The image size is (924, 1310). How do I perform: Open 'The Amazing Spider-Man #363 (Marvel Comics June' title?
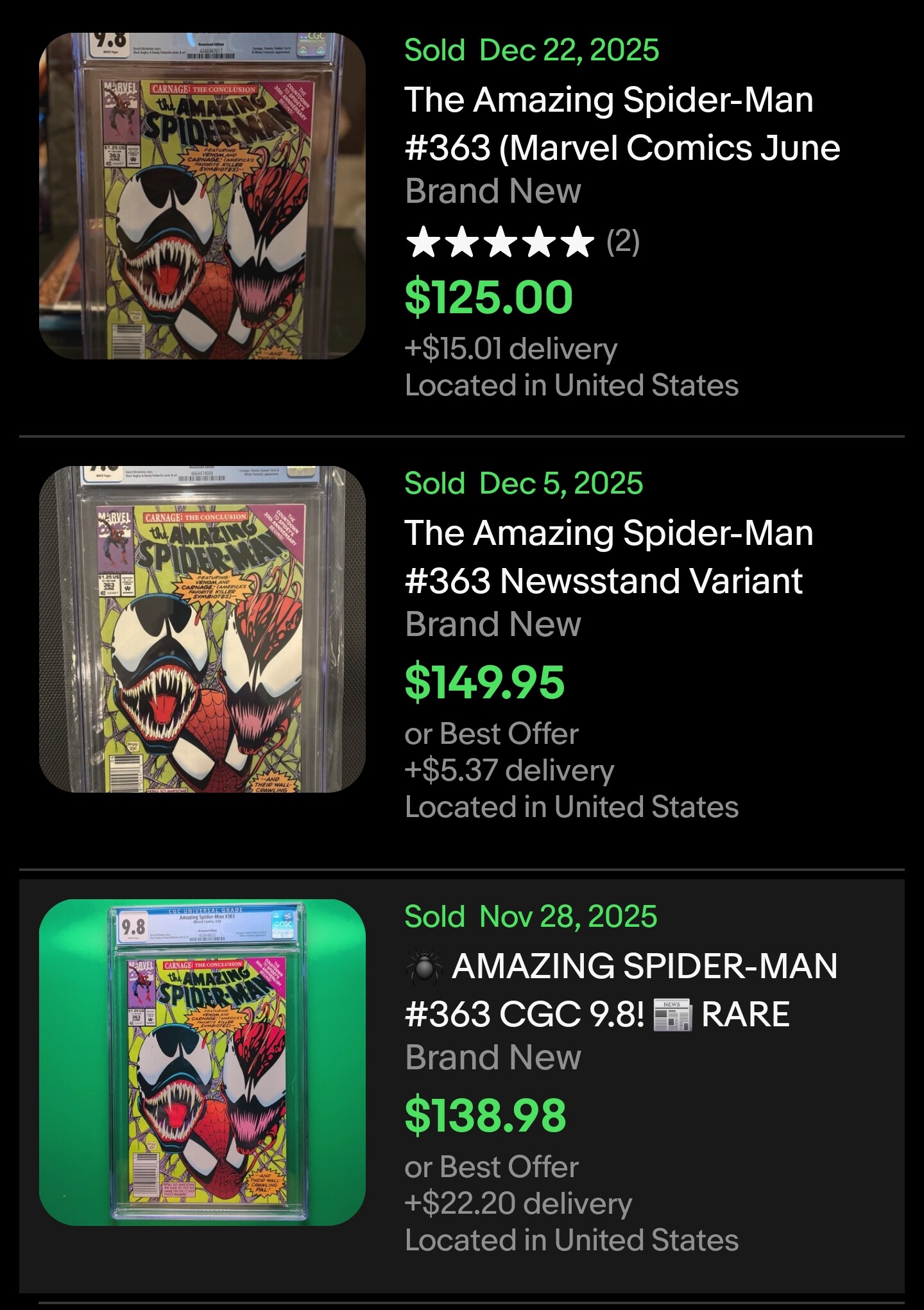point(621,124)
